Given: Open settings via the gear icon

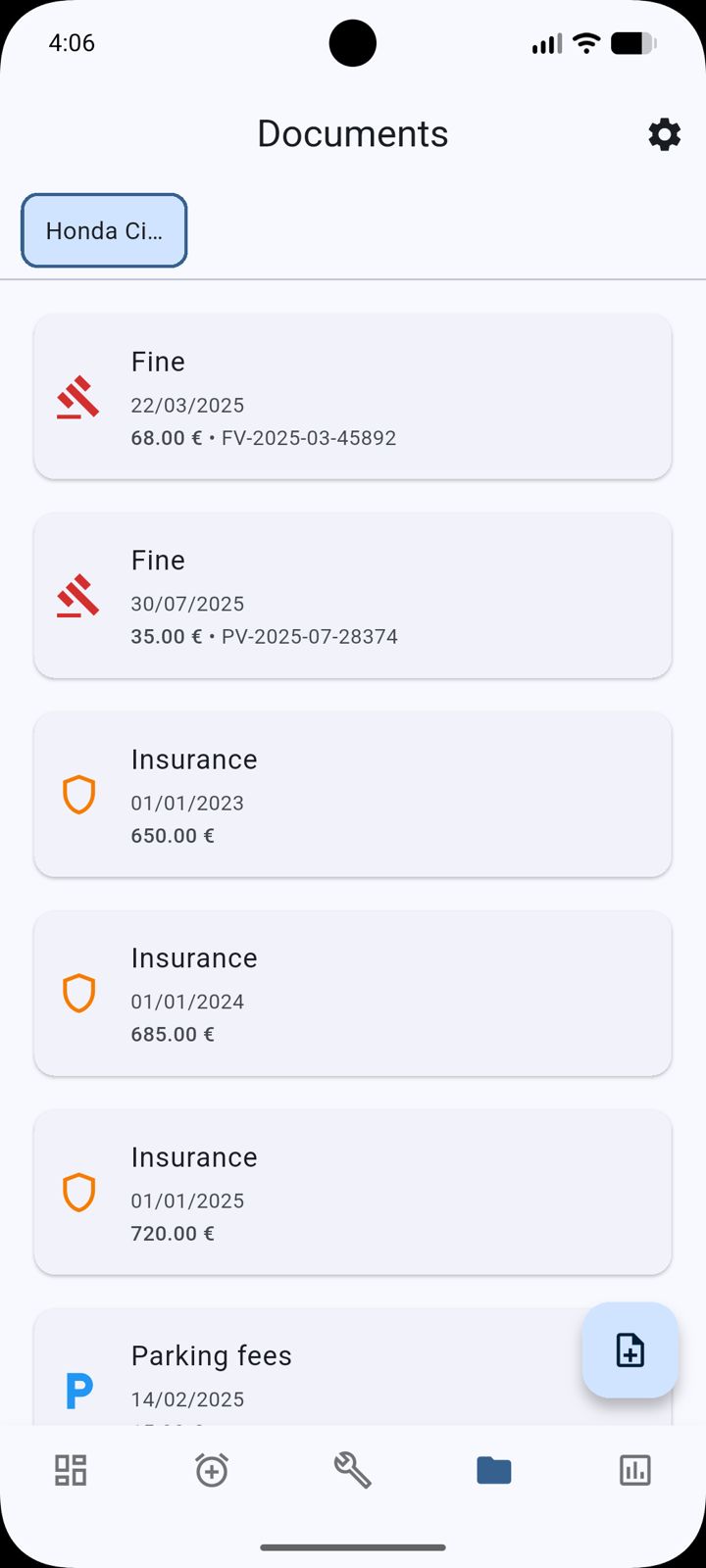Looking at the screenshot, I should tap(664, 134).
